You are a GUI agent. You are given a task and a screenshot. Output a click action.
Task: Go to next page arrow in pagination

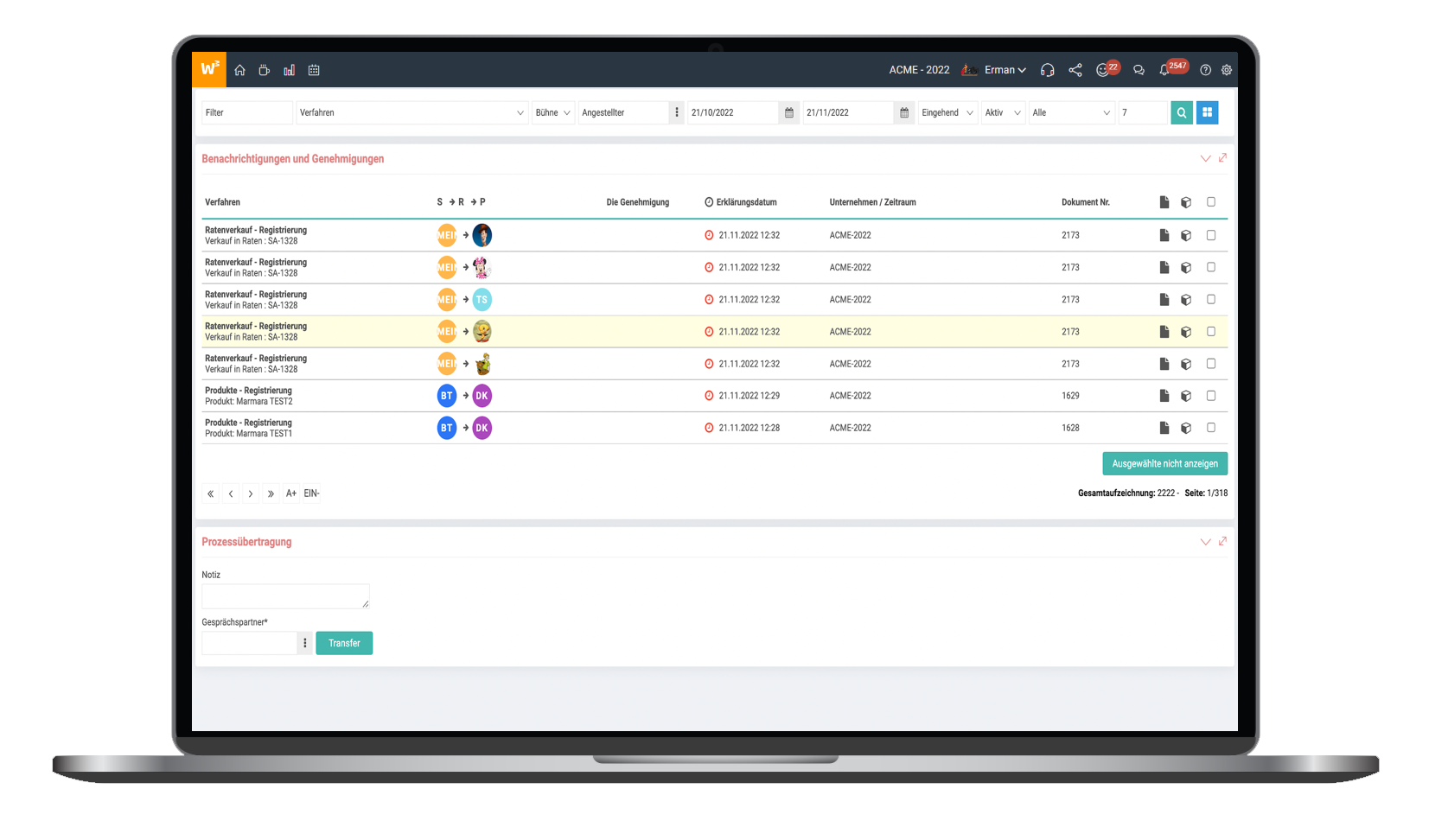coord(251,493)
